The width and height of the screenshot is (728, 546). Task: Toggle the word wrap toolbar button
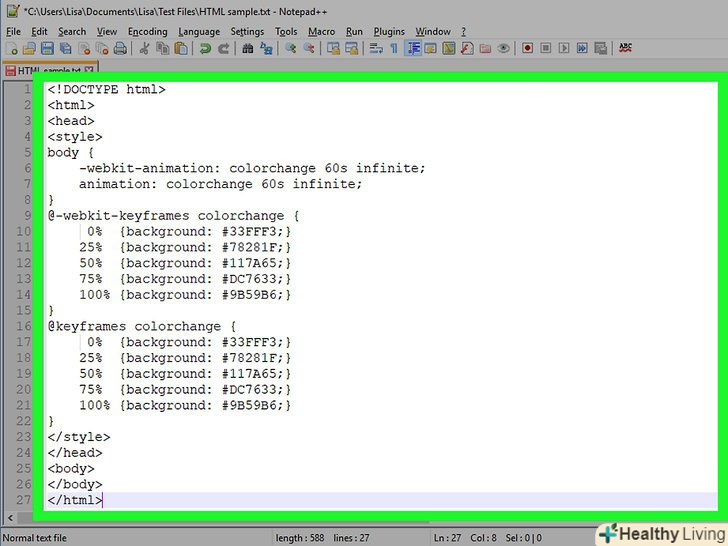(376, 48)
